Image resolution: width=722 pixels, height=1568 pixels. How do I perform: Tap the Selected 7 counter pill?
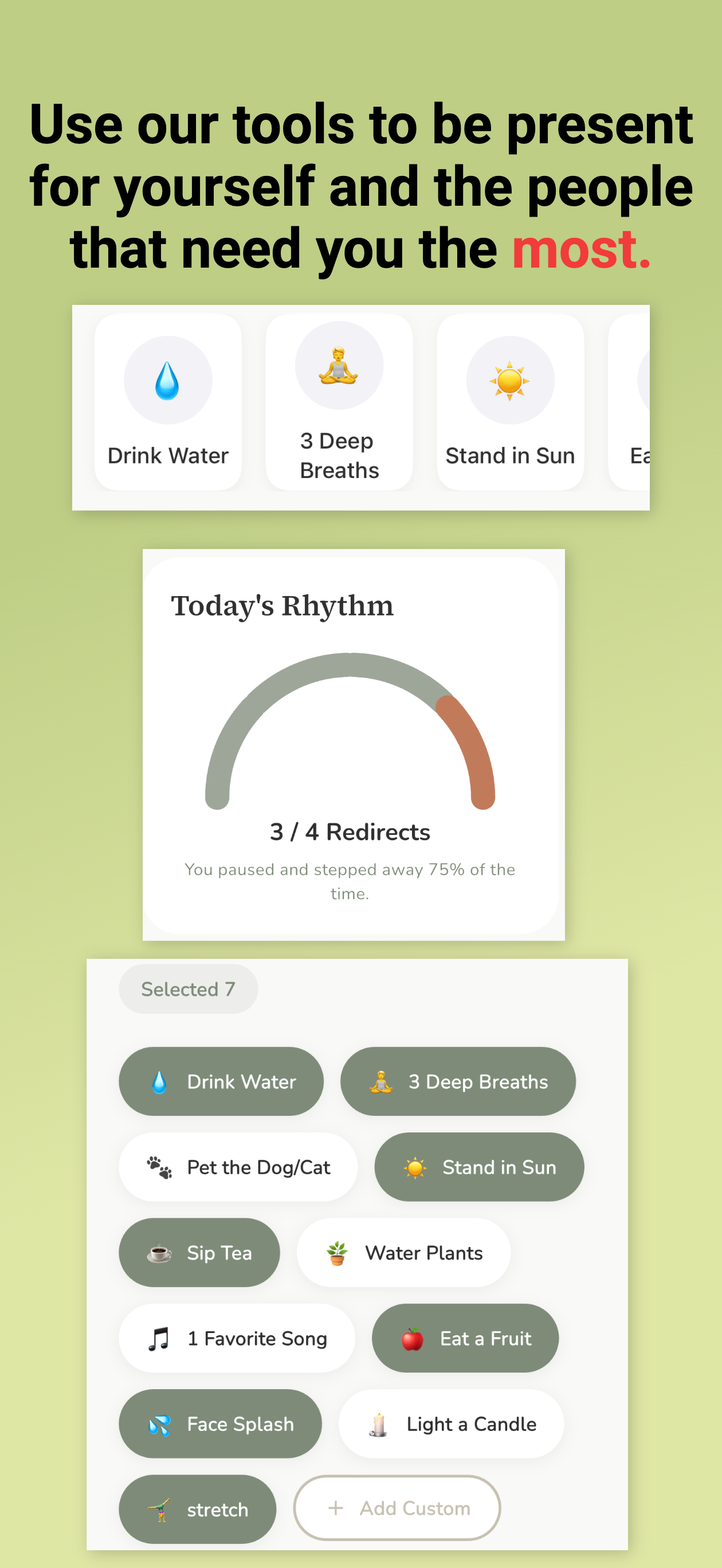(188, 989)
